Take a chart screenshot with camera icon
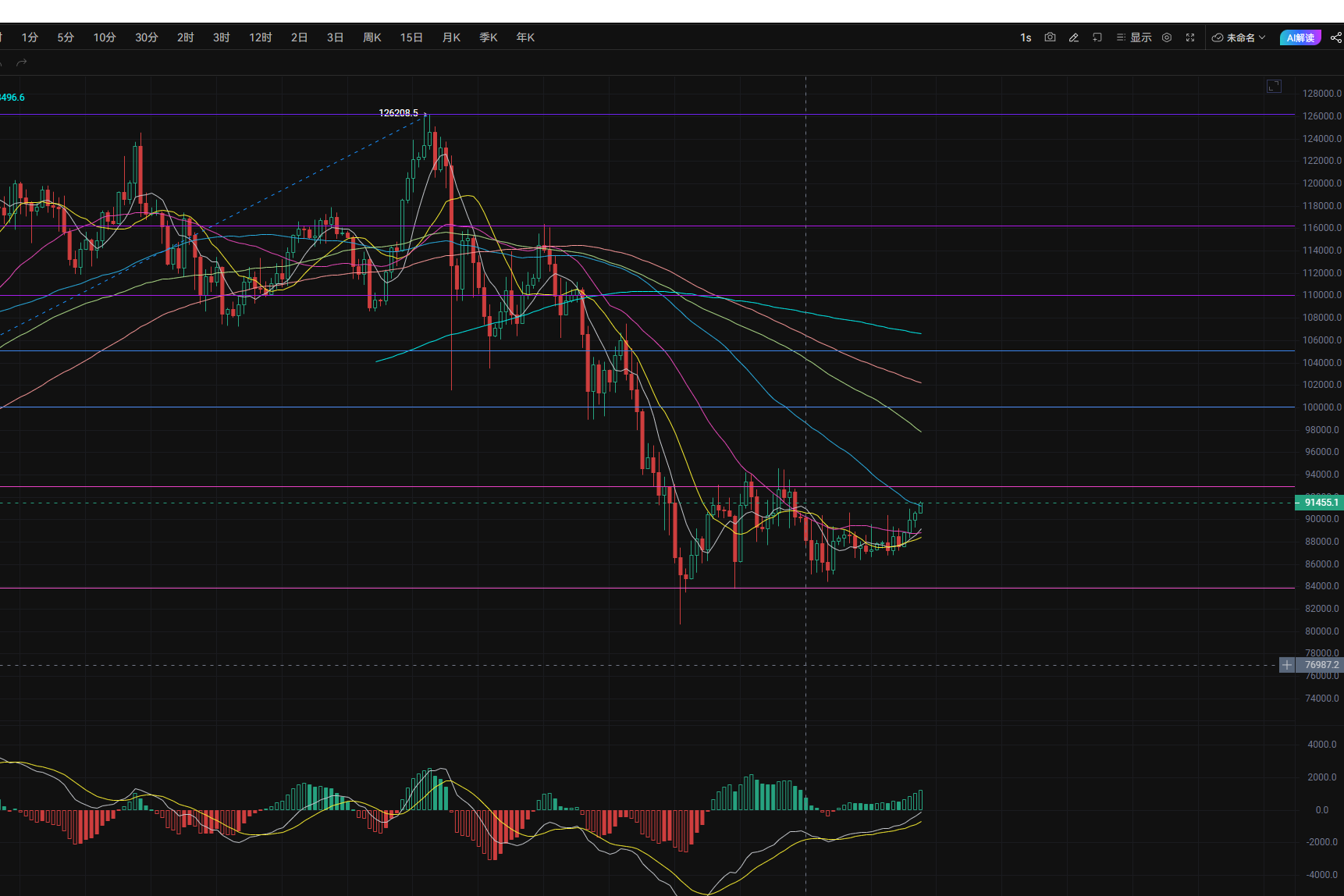The width and height of the screenshot is (1344, 896). pos(1050,37)
